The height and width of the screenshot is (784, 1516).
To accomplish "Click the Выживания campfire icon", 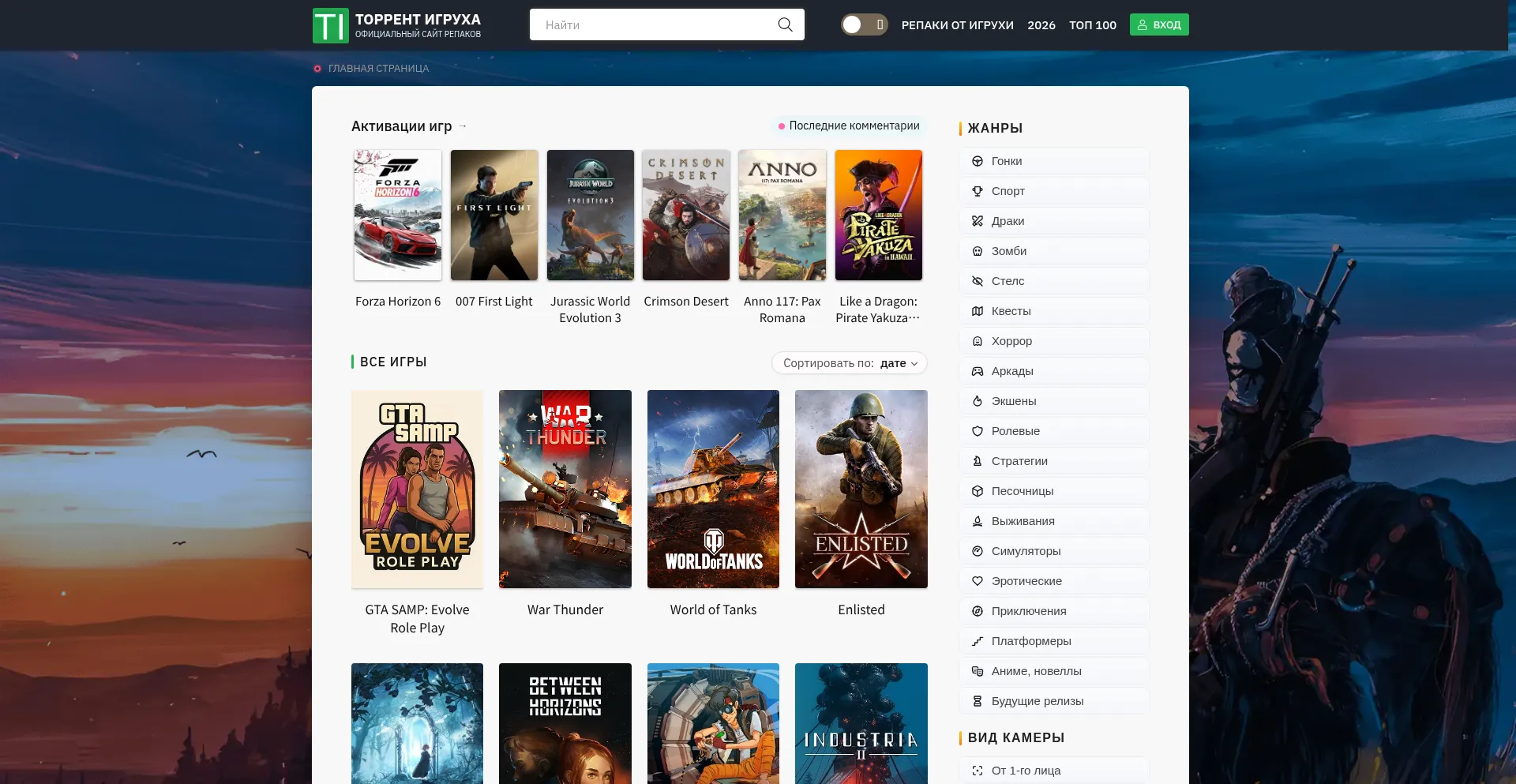I will coord(978,521).
